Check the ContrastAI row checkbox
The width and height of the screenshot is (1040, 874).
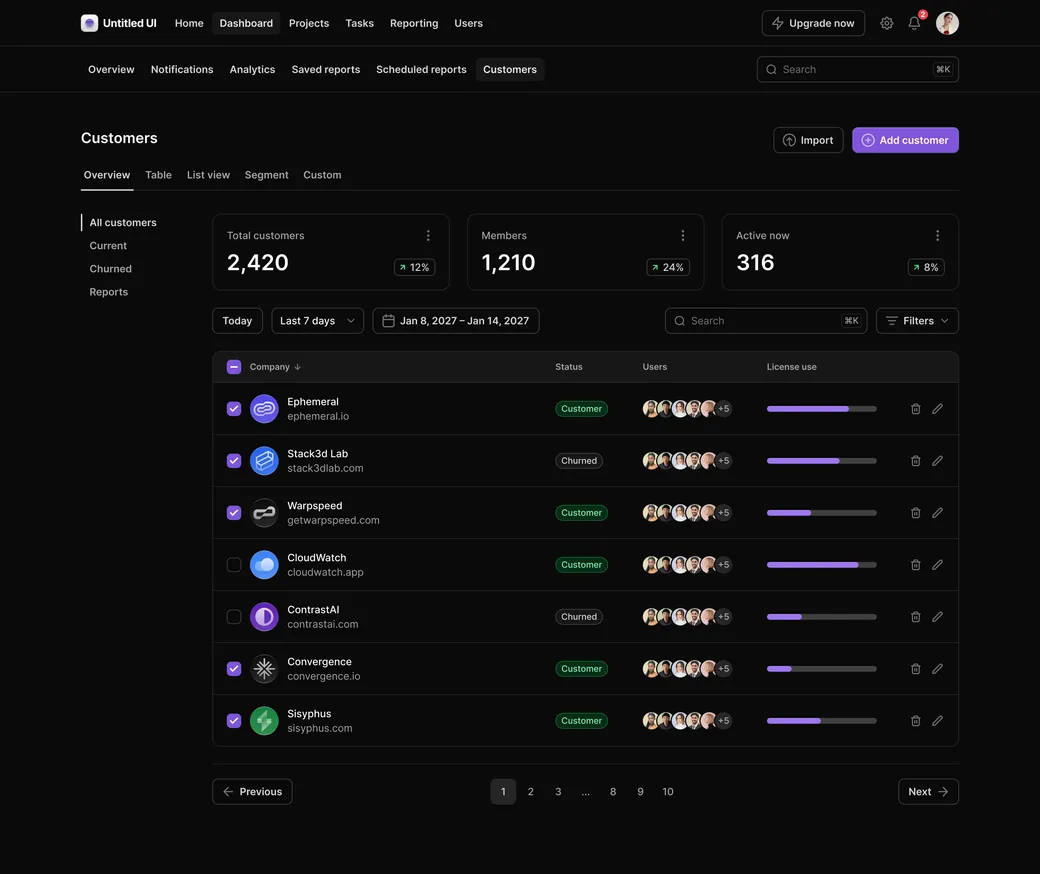coord(233,617)
